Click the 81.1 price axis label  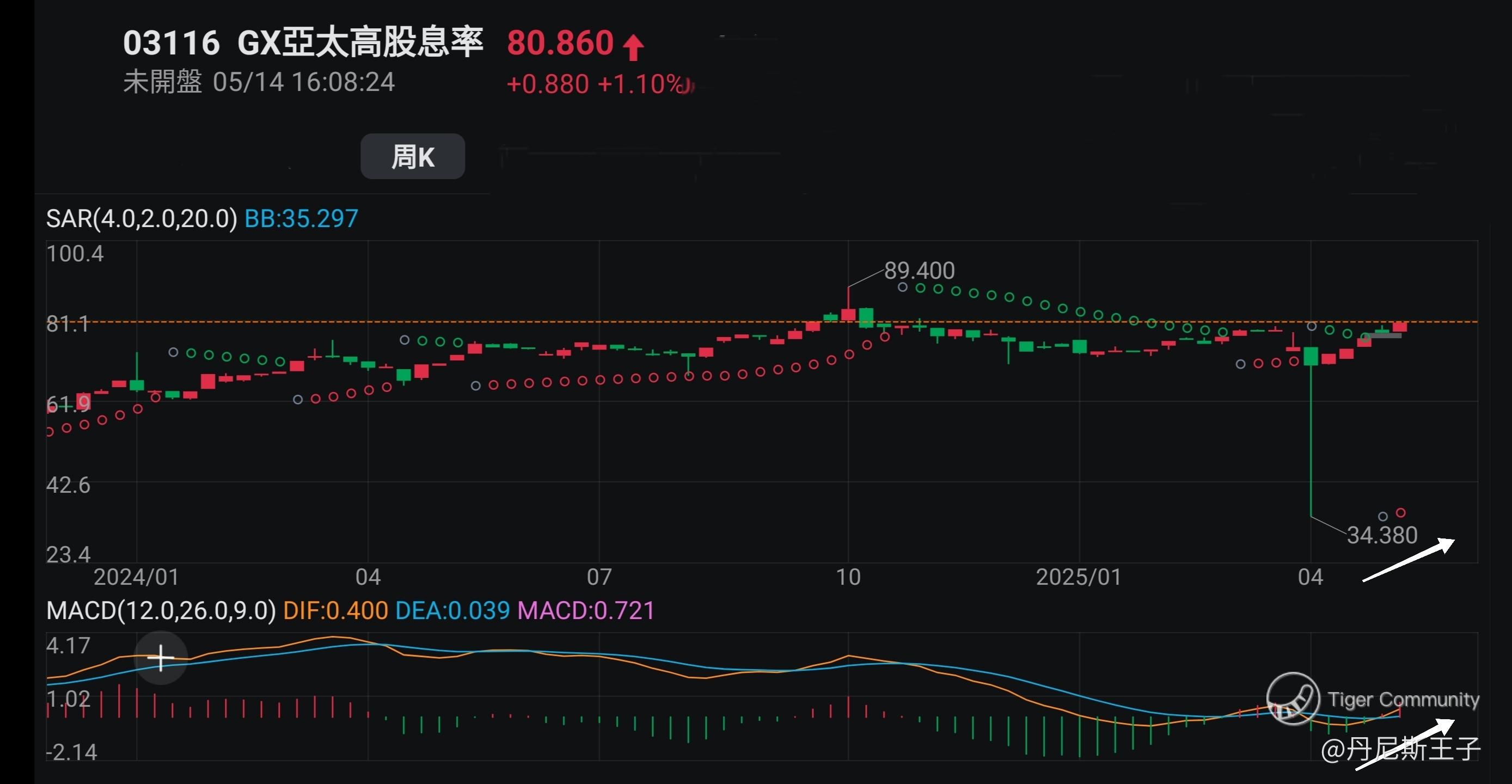click(x=68, y=324)
